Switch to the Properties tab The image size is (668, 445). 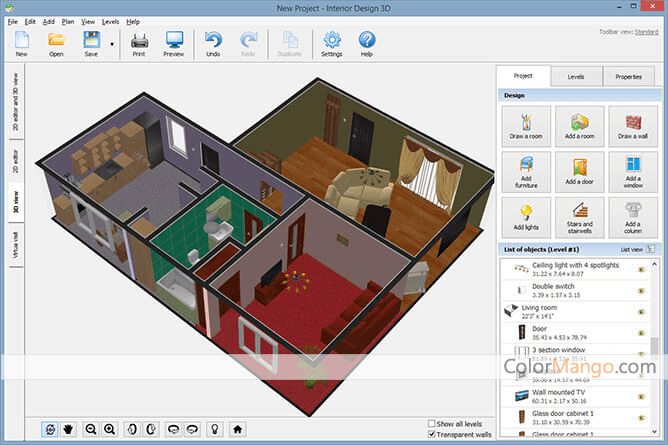click(x=629, y=76)
